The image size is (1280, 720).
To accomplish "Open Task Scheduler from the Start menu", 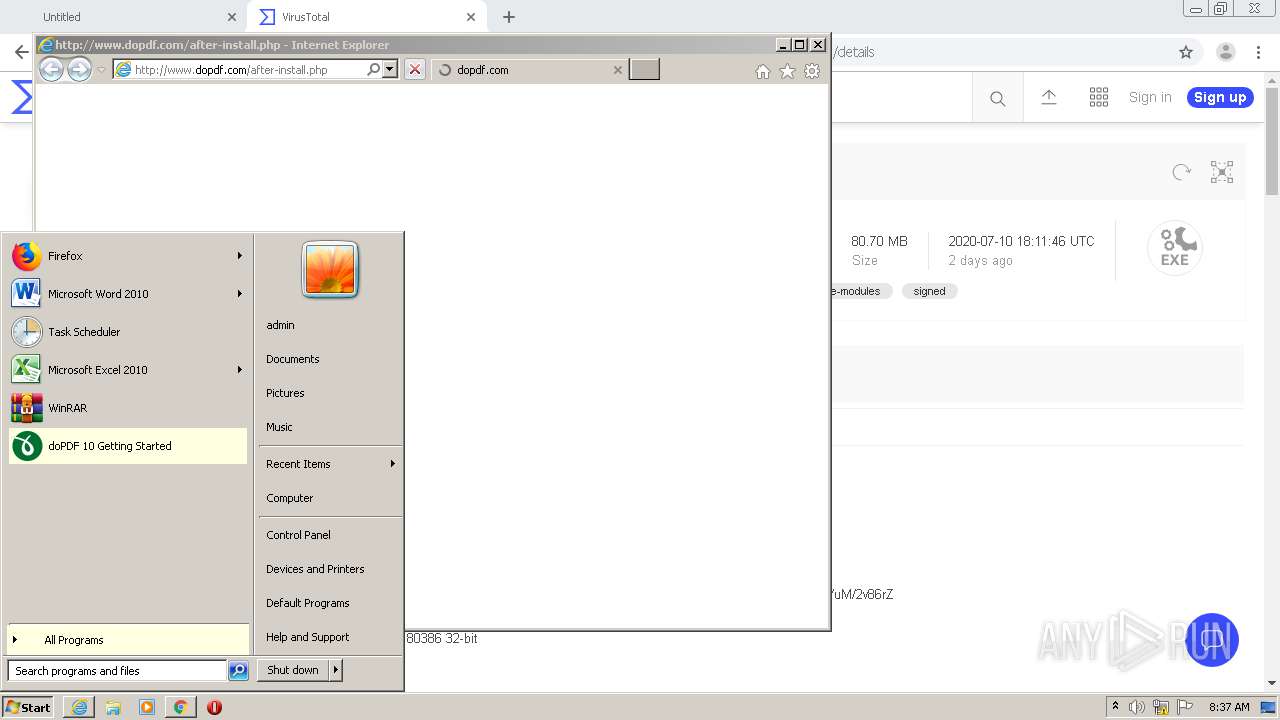I will pos(128,332).
